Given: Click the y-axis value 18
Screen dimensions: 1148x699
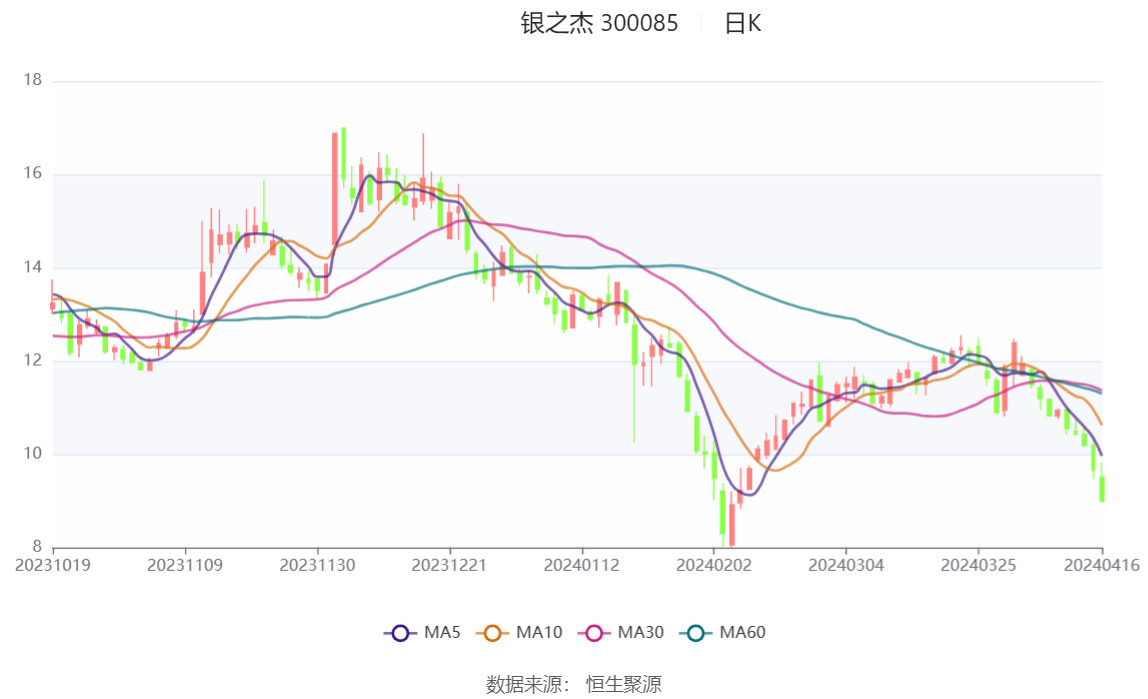Looking at the screenshot, I should click(x=33, y=80).
